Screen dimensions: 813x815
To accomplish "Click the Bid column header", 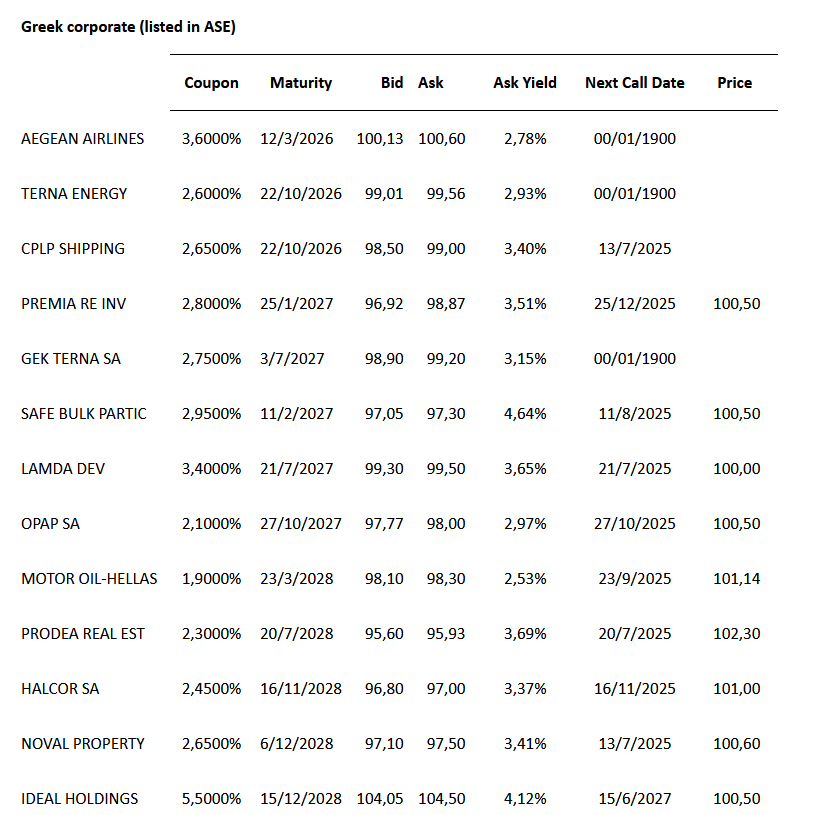I will click(392, 83).
